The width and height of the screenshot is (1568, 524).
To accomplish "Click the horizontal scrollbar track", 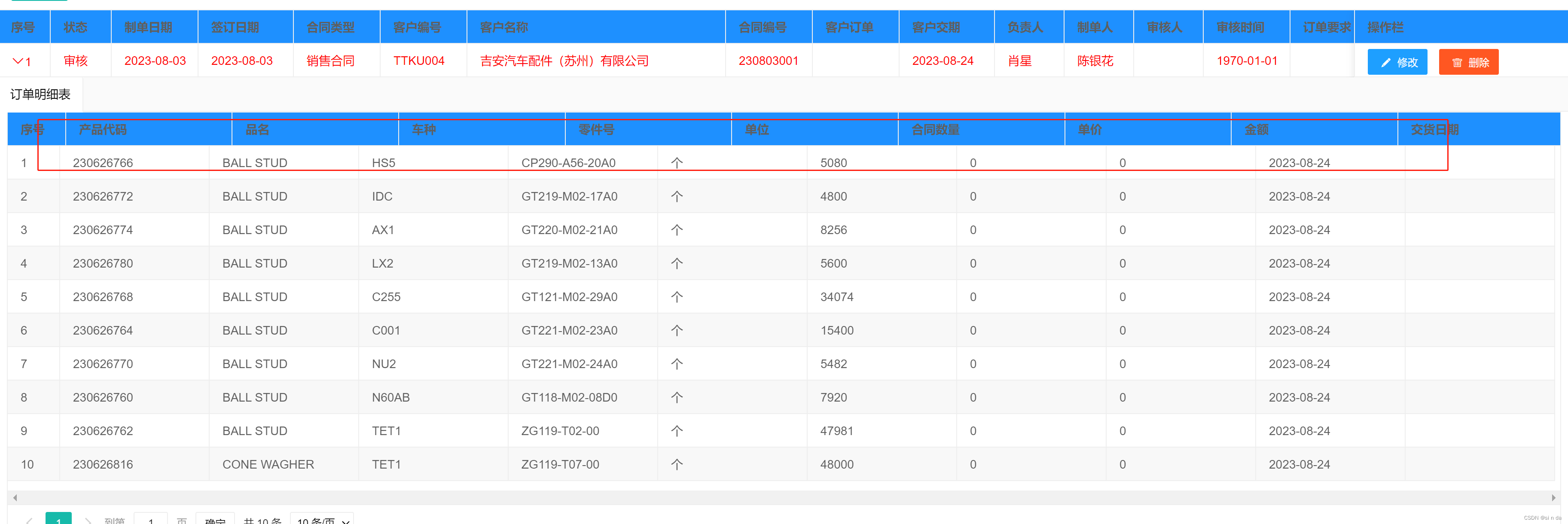I will click(784, 497).
